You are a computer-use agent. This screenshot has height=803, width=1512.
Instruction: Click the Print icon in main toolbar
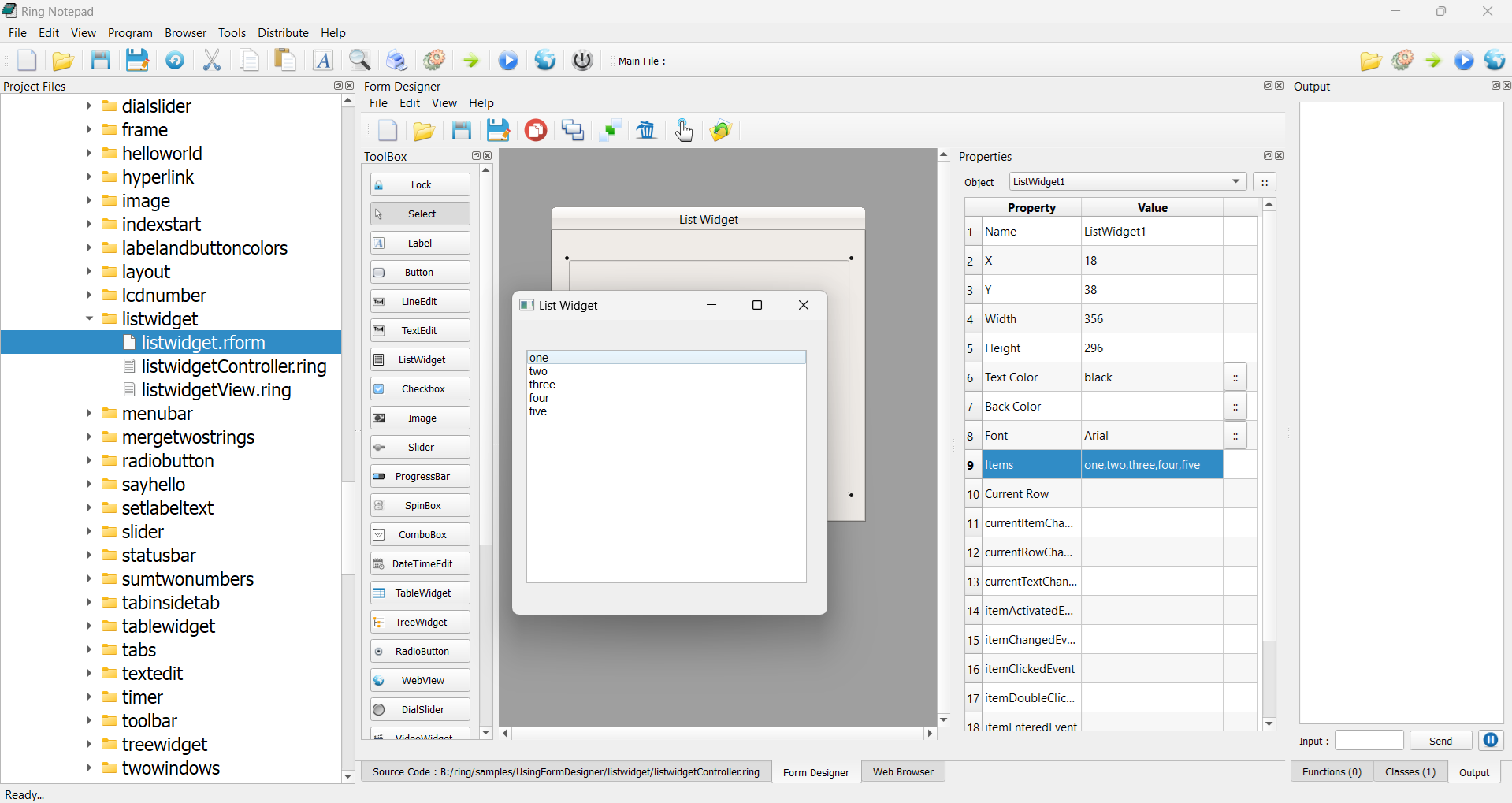(x=396, y=61)
